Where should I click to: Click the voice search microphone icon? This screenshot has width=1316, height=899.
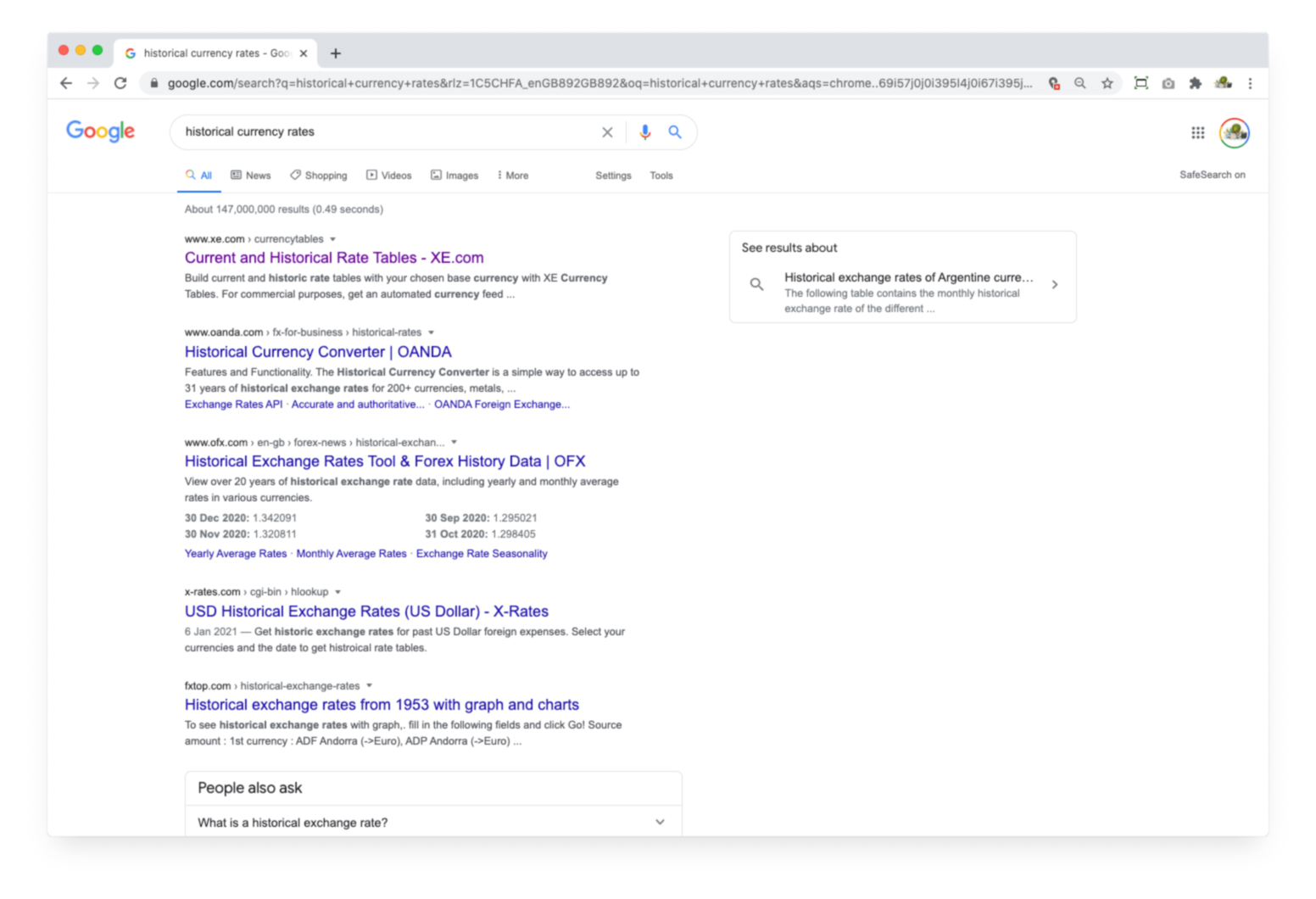pos(644,132)
